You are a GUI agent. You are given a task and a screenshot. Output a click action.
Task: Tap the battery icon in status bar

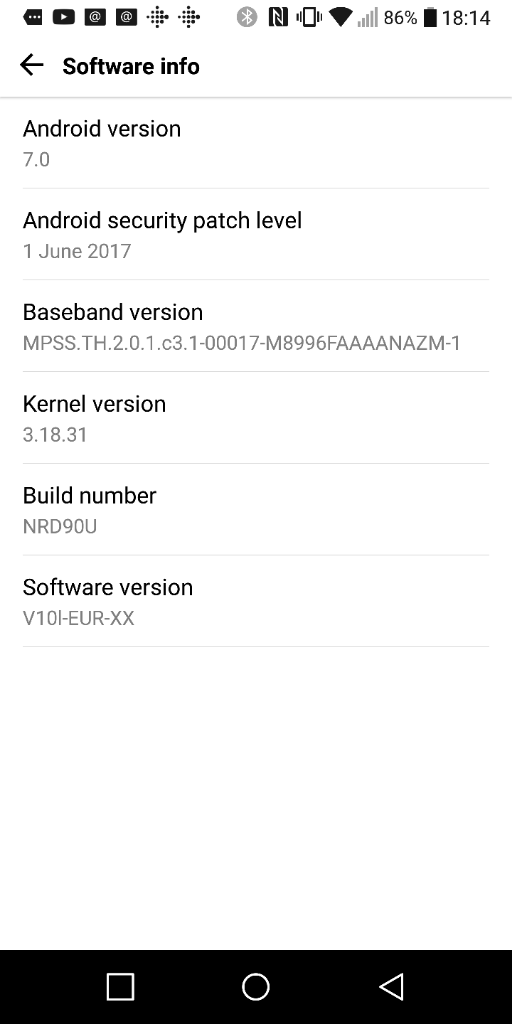(430, 18)
